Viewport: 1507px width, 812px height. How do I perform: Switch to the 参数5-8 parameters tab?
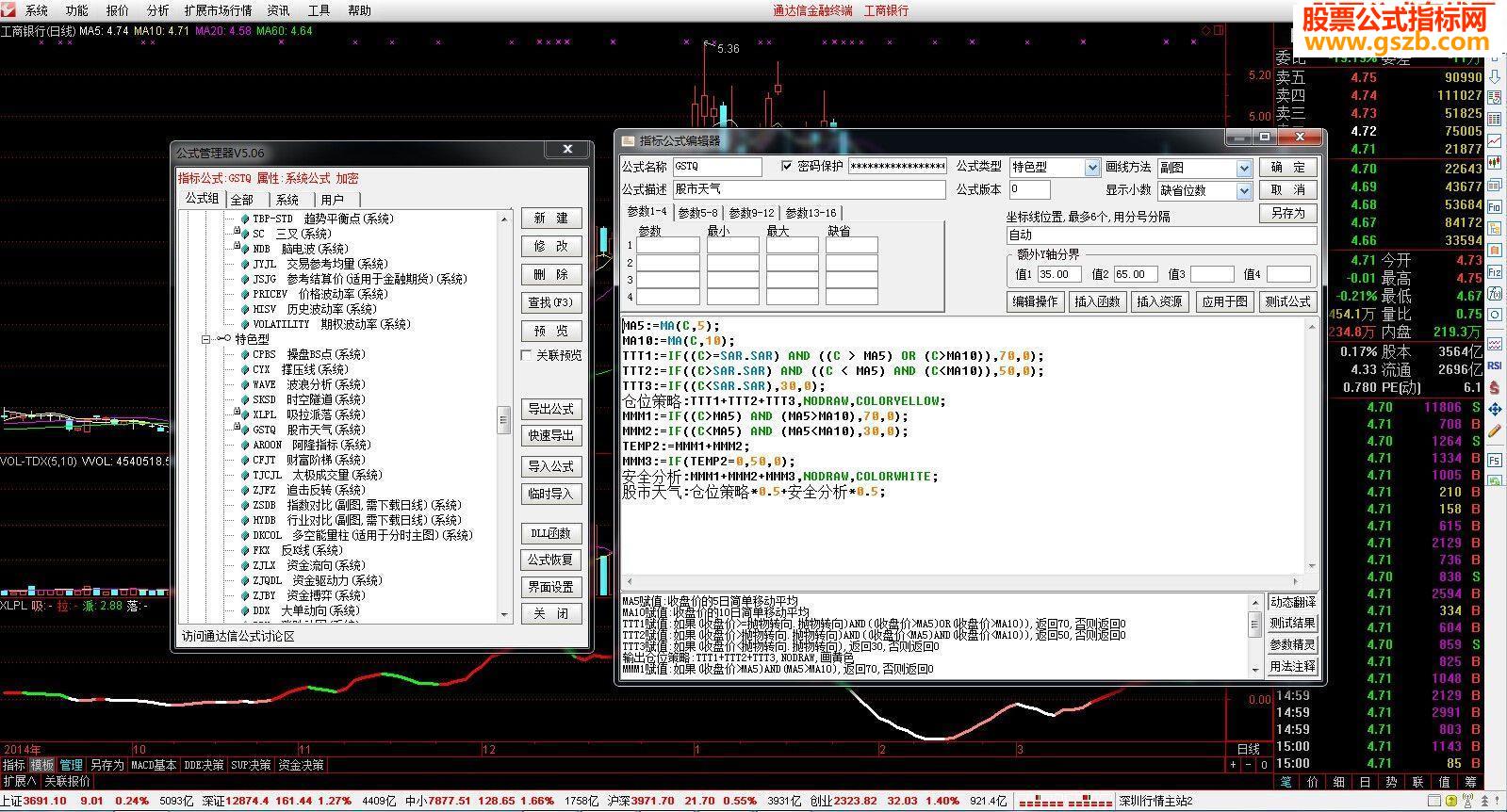click(x=697, y=213)
